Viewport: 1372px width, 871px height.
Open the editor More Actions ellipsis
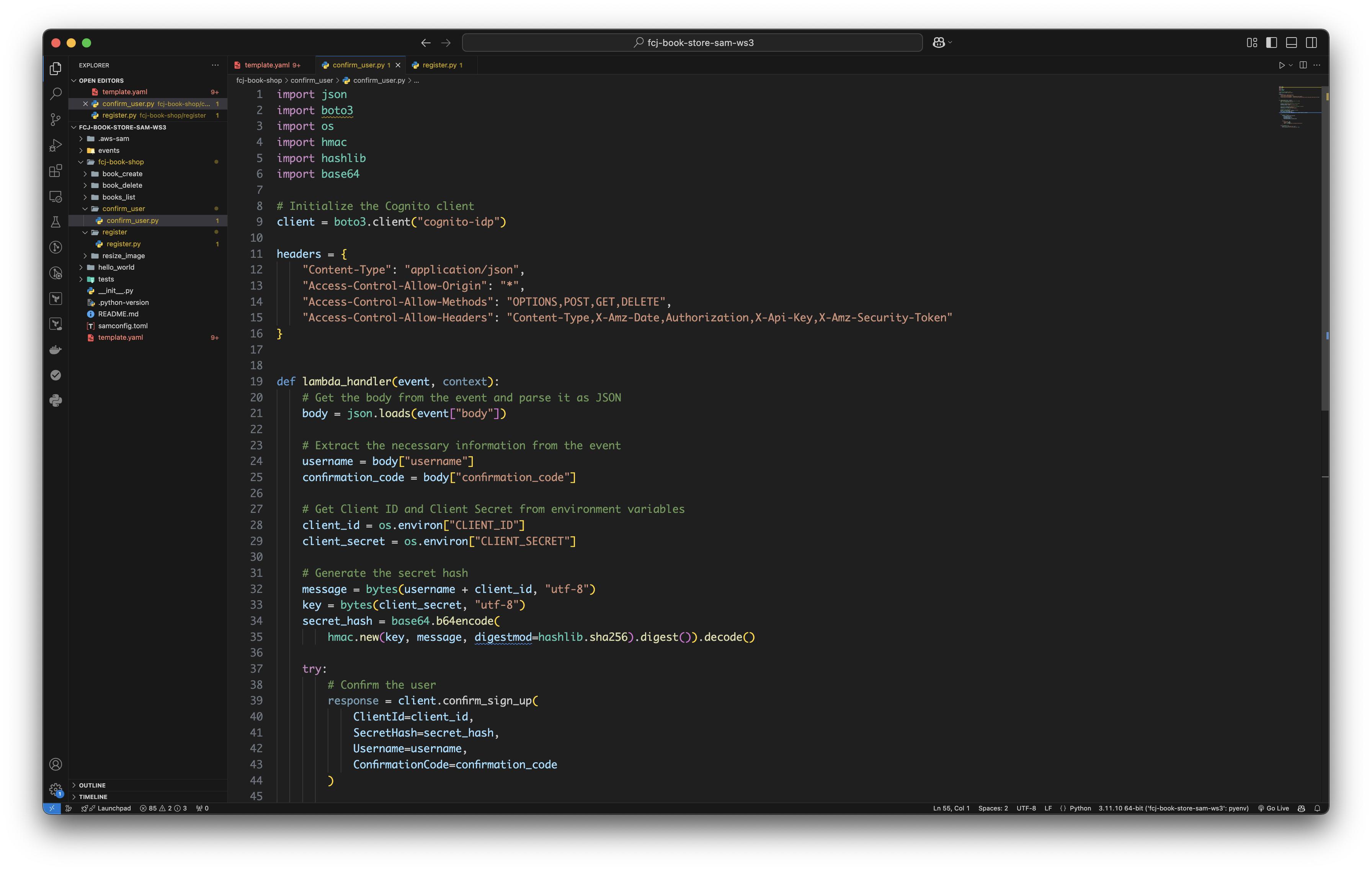tap(1317, 65)
